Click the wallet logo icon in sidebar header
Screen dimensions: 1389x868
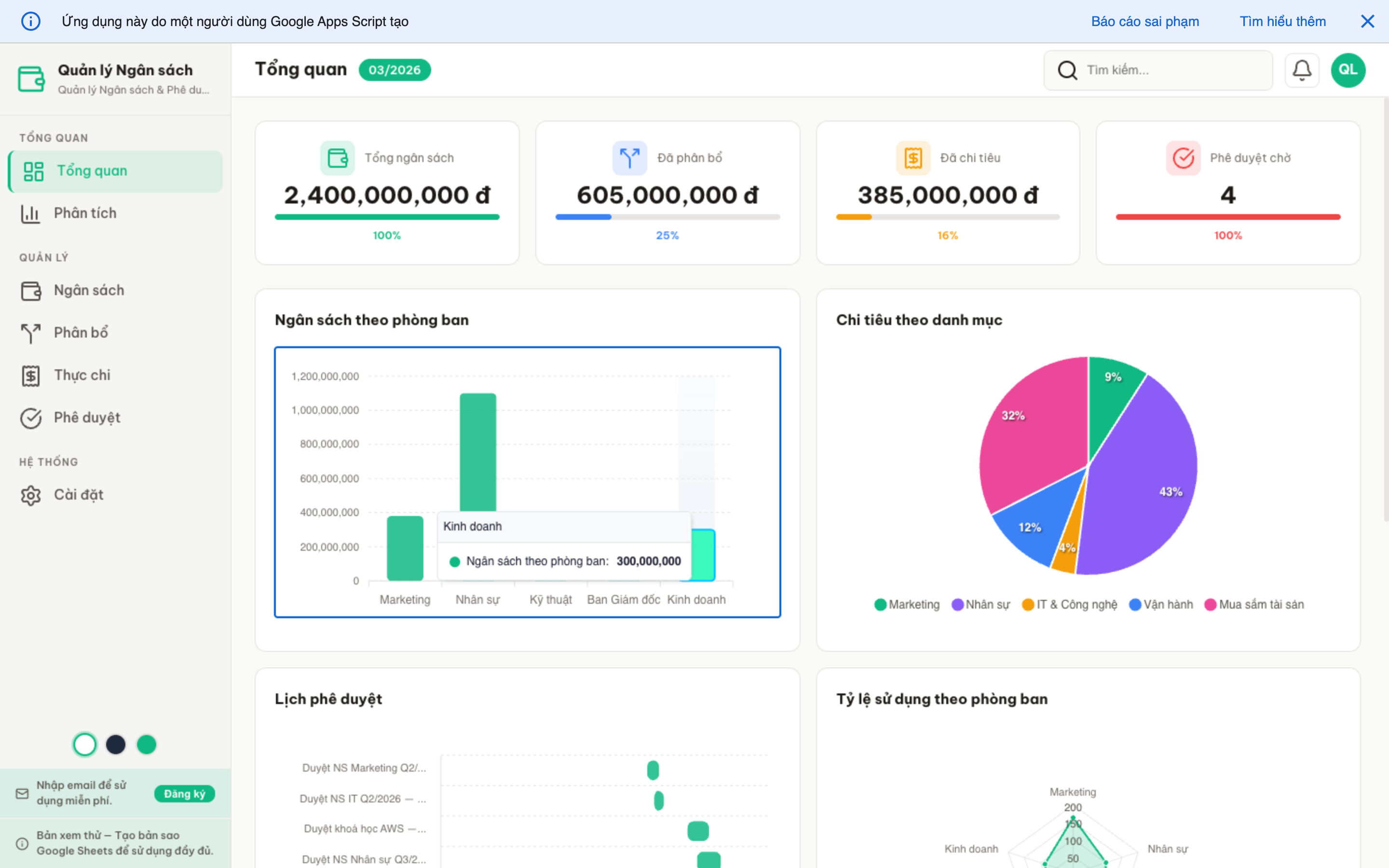click(x=31, y=79)
